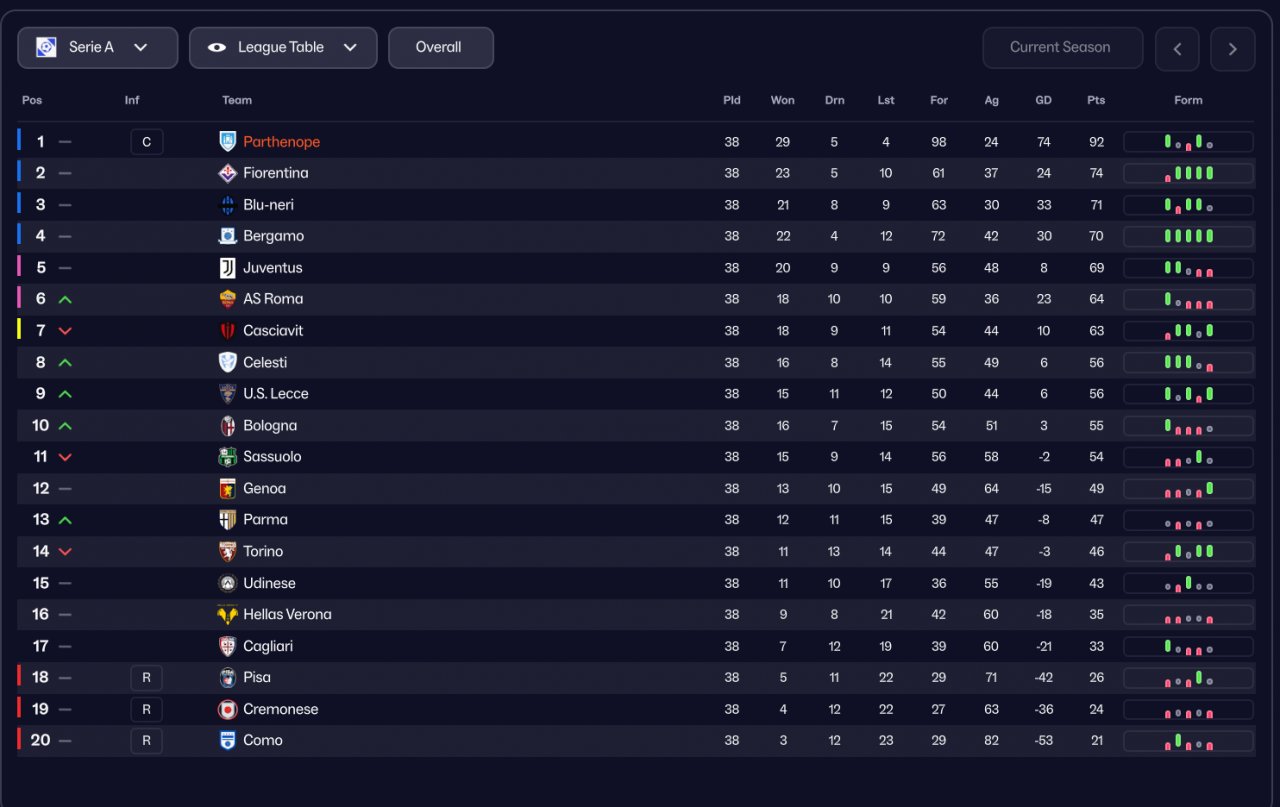Open the Serie A competition dropdown
This screenshot has height=807, width=1280.
pyautogui.click(x=97, y=47)
